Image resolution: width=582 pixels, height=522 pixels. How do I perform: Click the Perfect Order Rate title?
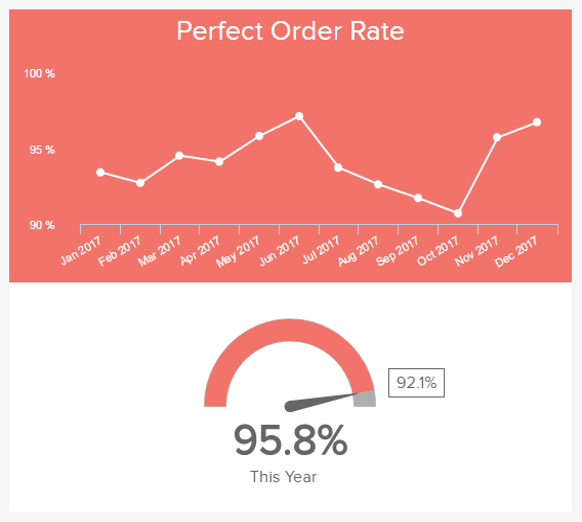(290, 31)
